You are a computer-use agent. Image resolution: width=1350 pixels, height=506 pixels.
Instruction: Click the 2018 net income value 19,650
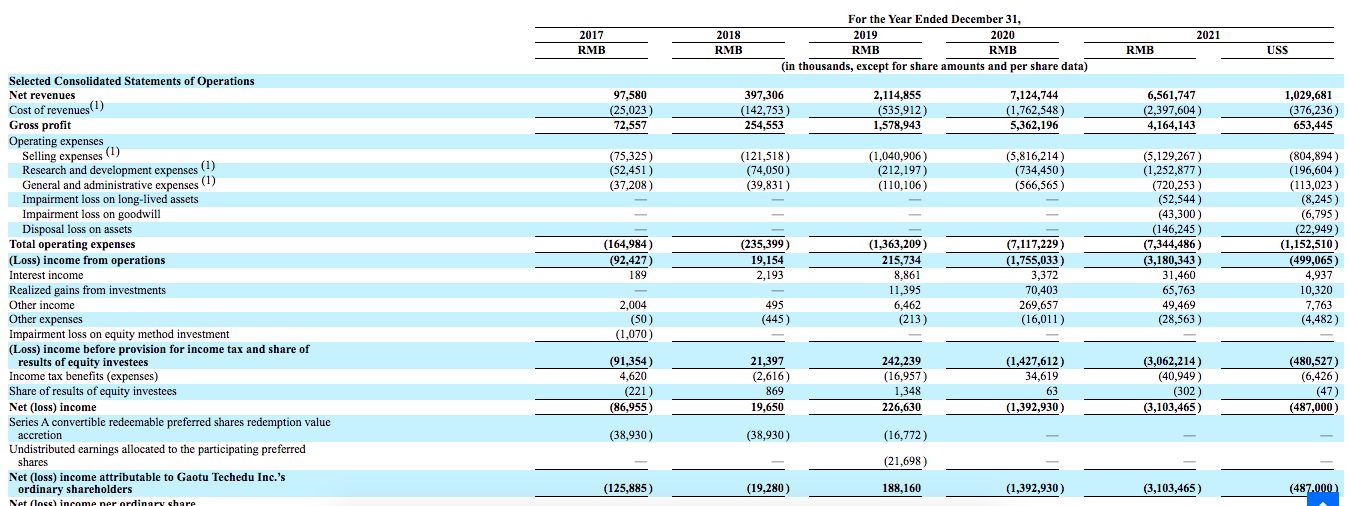coord(770,407)
